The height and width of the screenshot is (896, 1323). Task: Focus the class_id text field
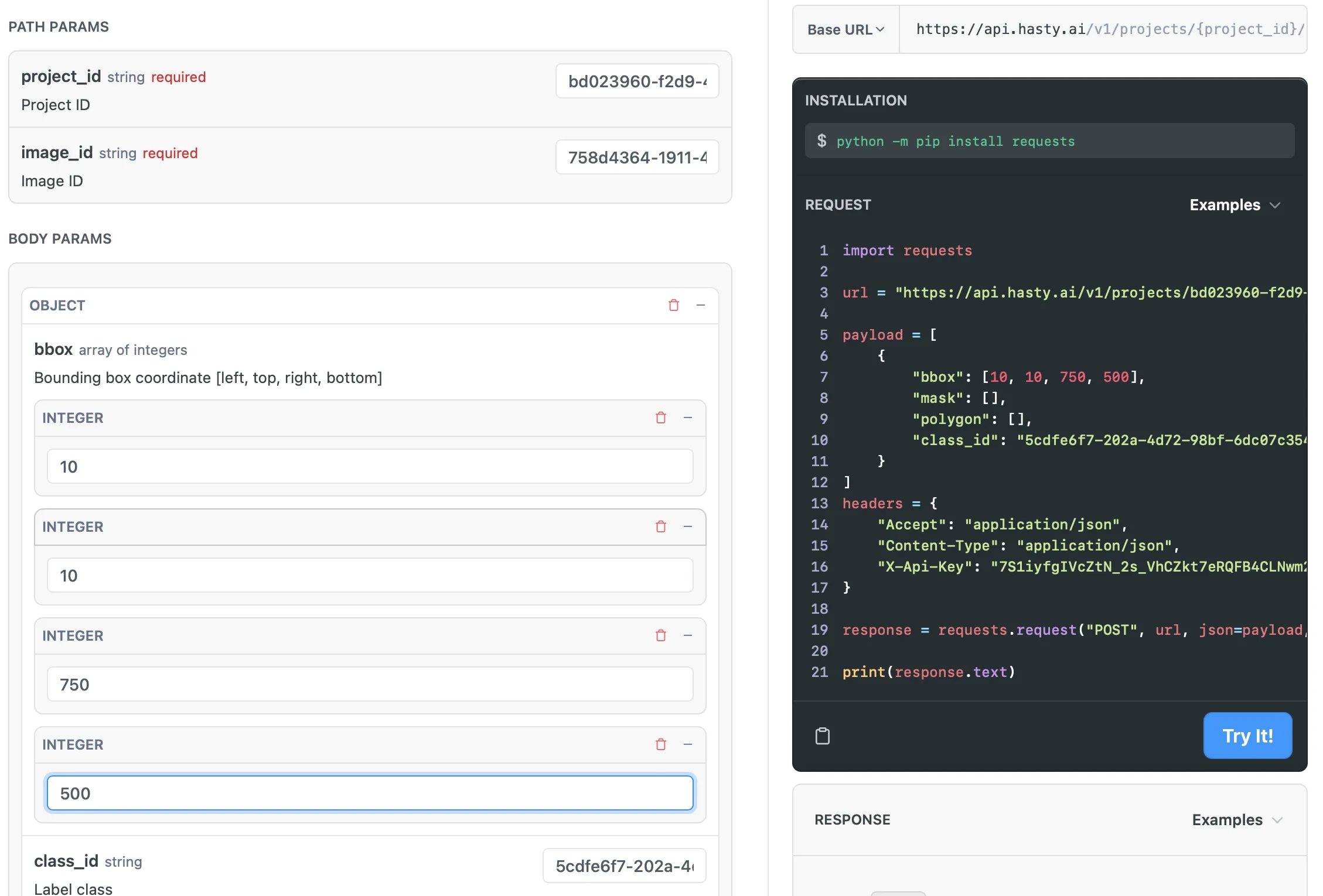click(624, 866)
